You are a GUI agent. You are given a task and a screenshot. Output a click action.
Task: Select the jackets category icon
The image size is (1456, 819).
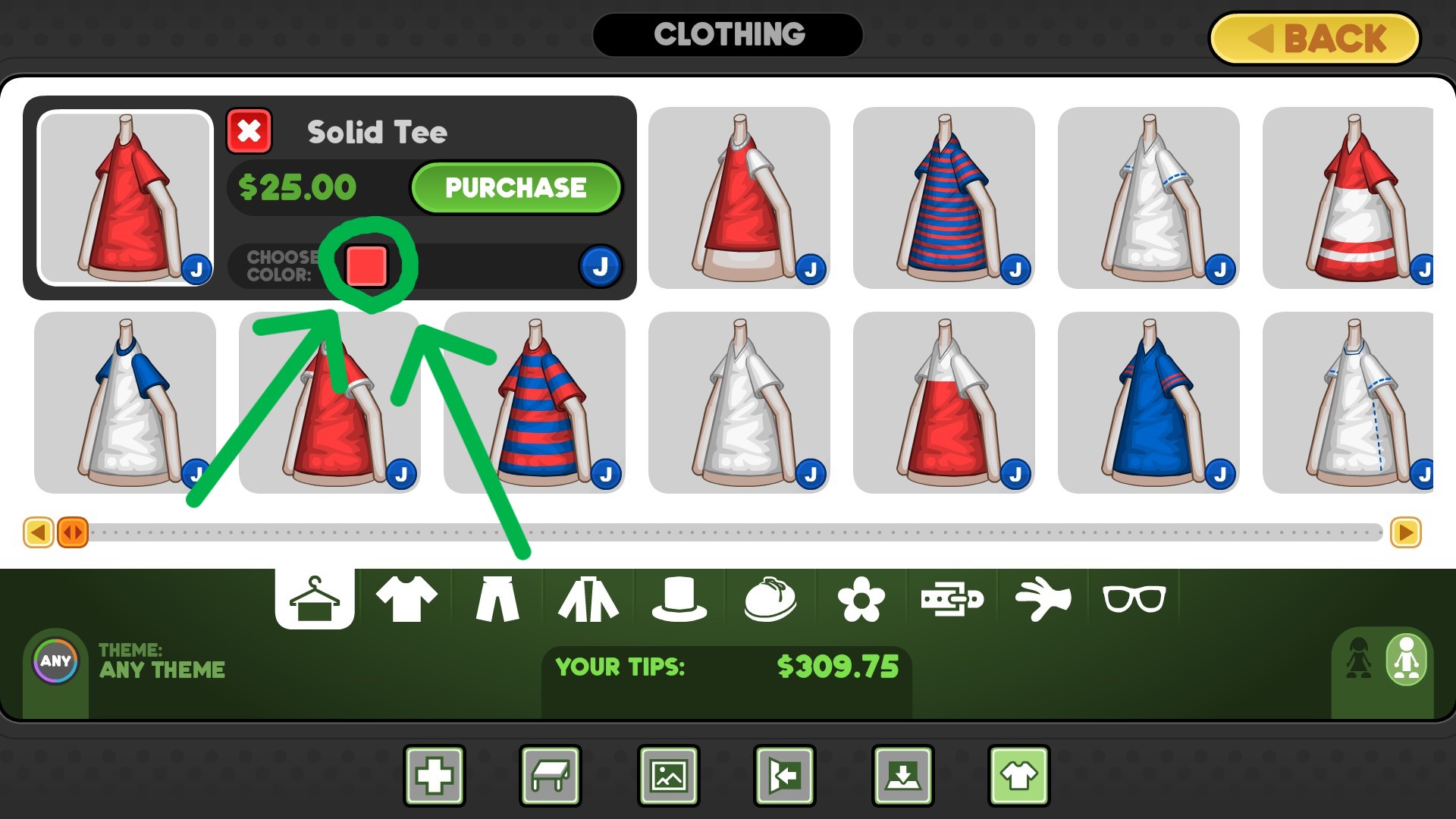(x=588, y=599)
